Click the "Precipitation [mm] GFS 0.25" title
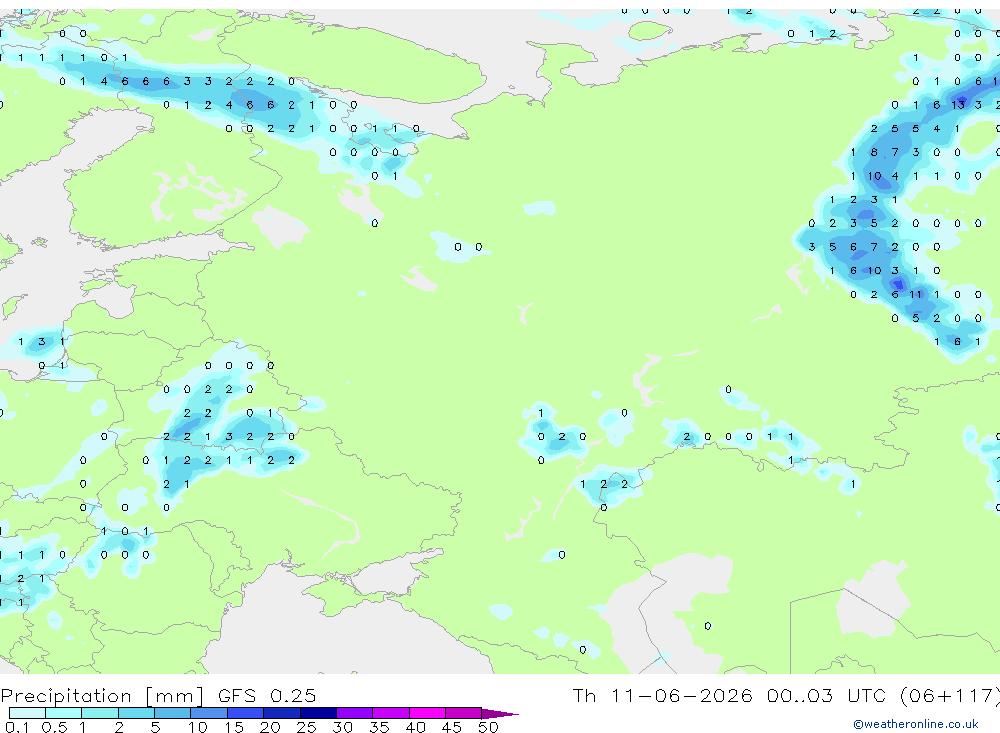Screen dimensions: 1000x733 point(158,695)
